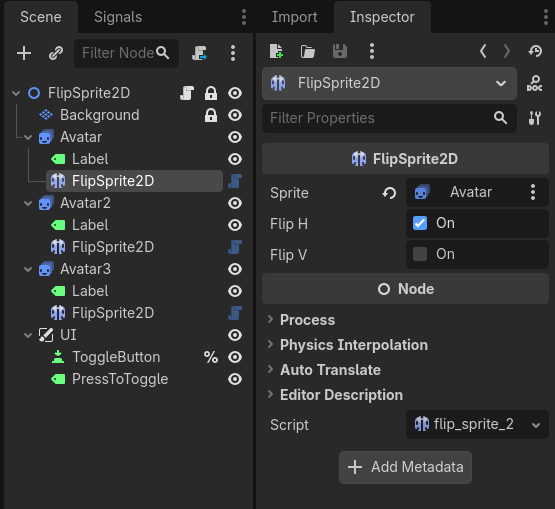The height and width of the screenshot is (509, 555).
Task: Open Scene dock extra options menu
Action: [x=233, y=53]
